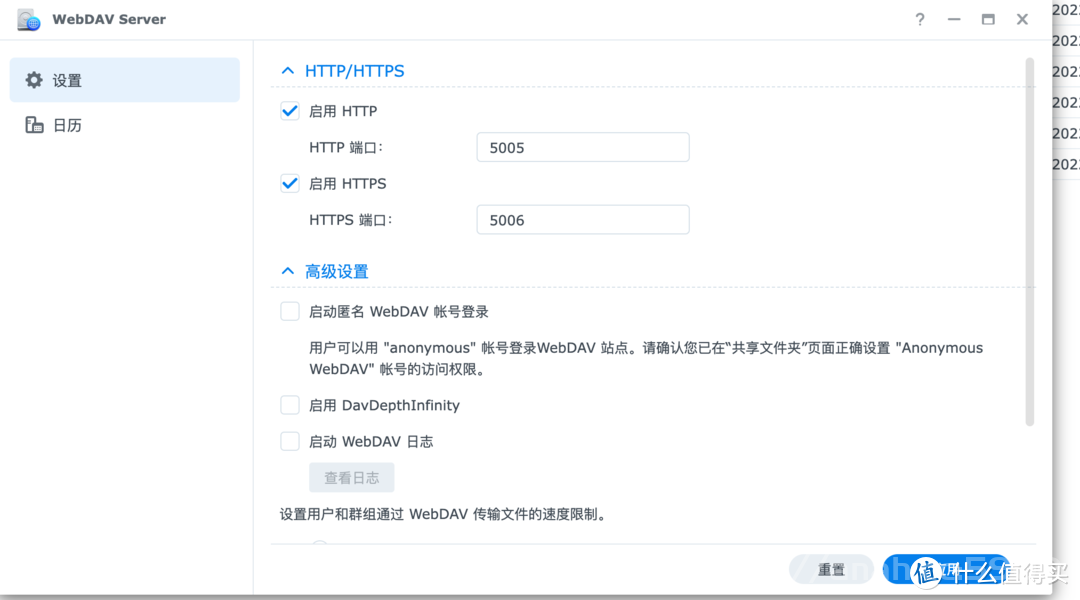The height and width of the screenshot is (600, 1080).
Task: Click the 启用 HTTPS label text
Action: tap(348, 183)
